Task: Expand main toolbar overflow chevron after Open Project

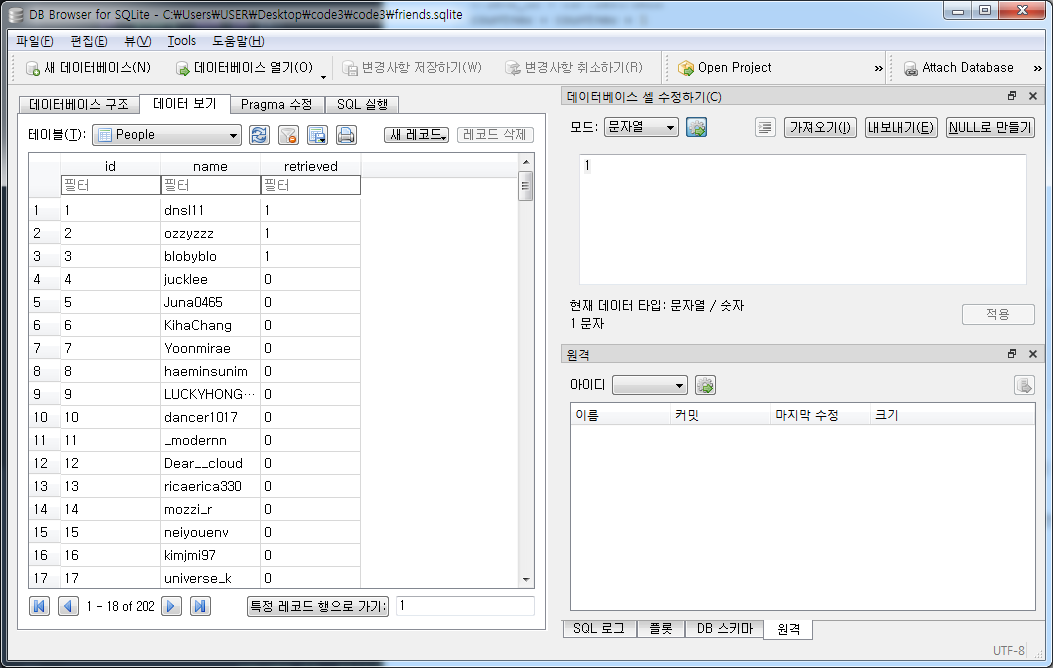Action: point(878,68)
